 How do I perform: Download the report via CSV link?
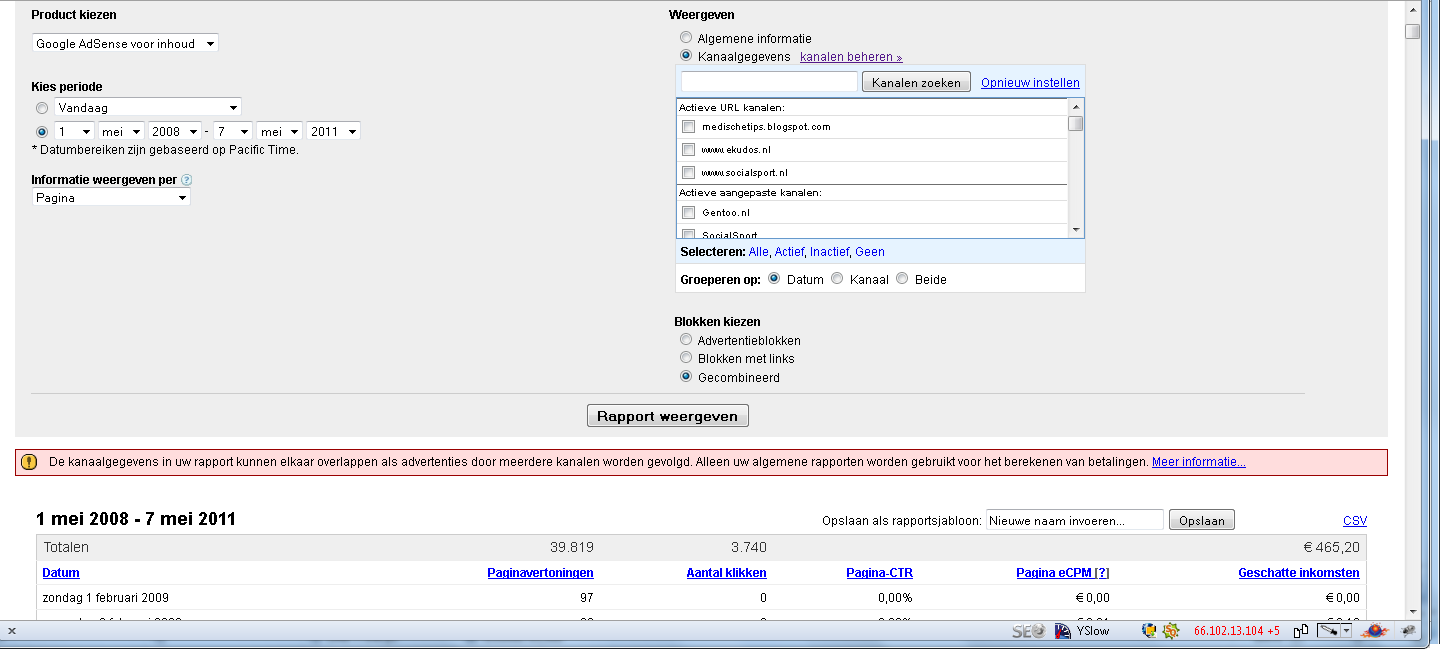pos(1355,520)
